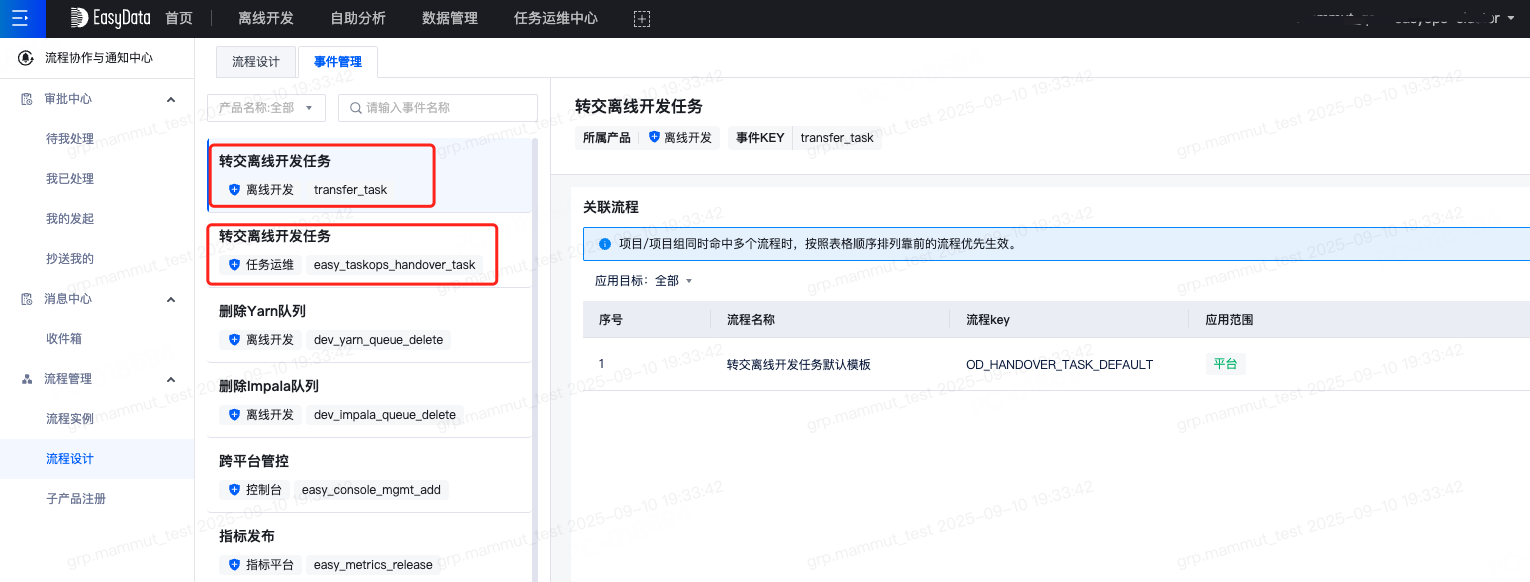Viewport: 1530px width, 582px height.
Task: Click shield icon beside 指标平台 tag
Action: (235, 565)
